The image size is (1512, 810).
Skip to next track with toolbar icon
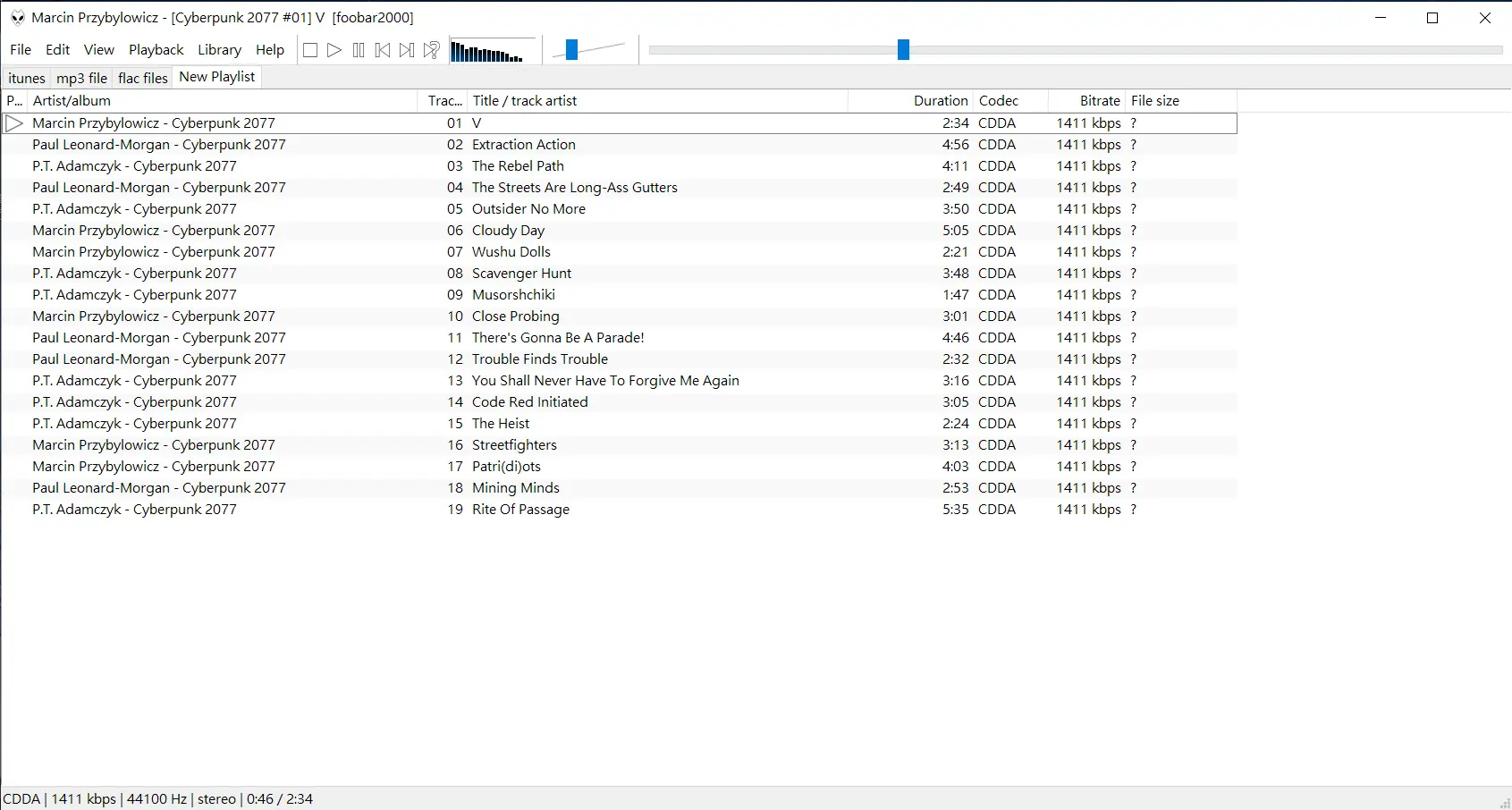click(x=407, y=50)
